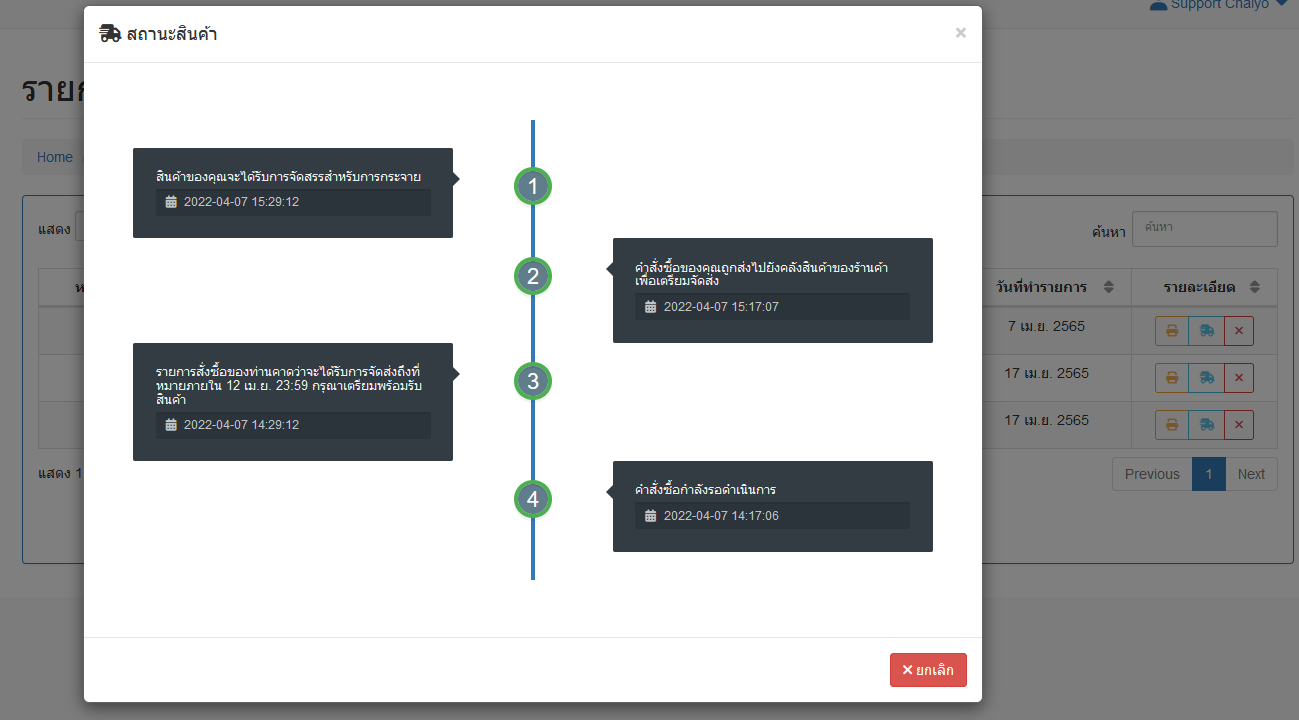Click the truck icon in the last table row

(1206, 425)
